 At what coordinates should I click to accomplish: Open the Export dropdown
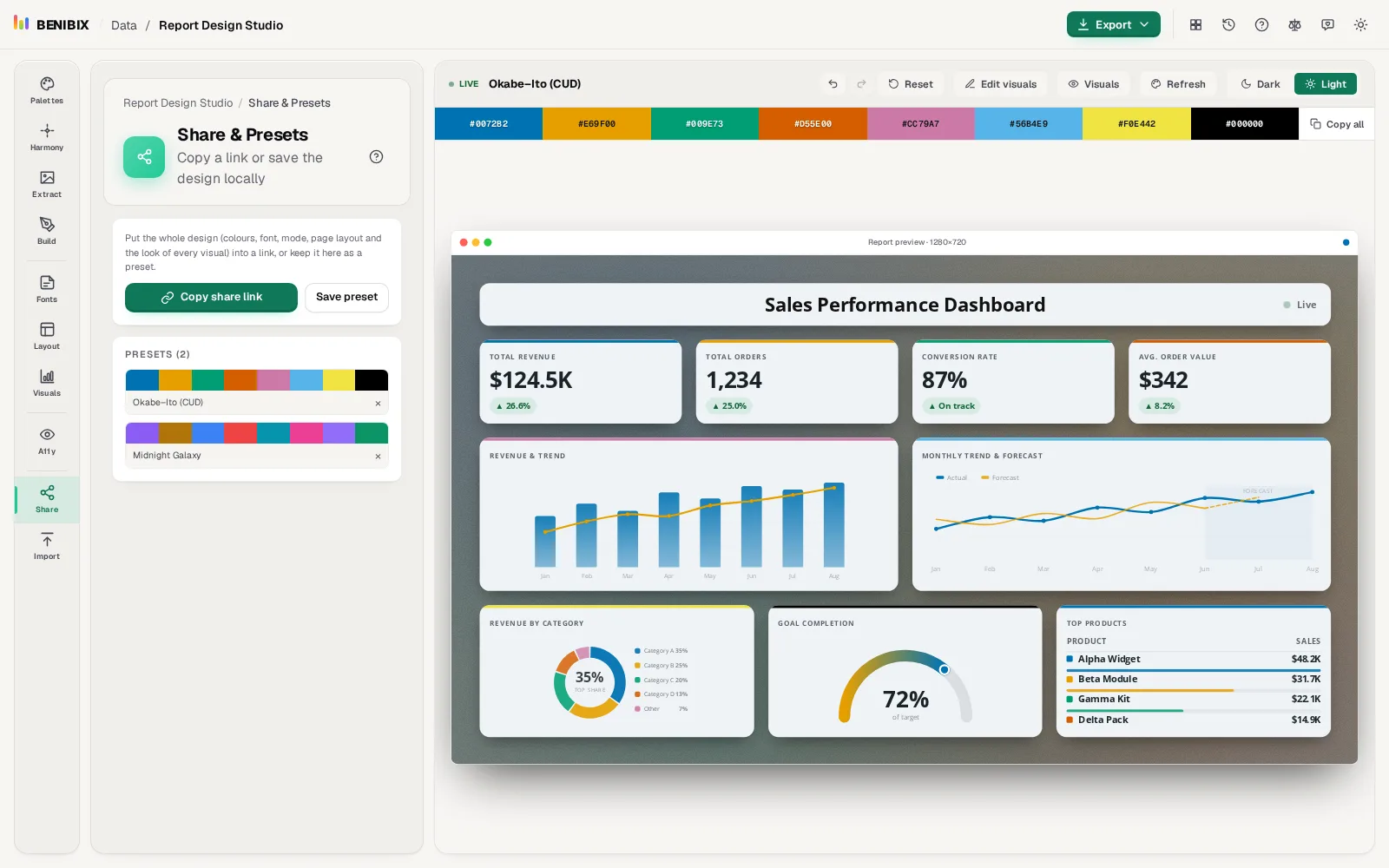pyautogui.click(x=1113, y=25)
